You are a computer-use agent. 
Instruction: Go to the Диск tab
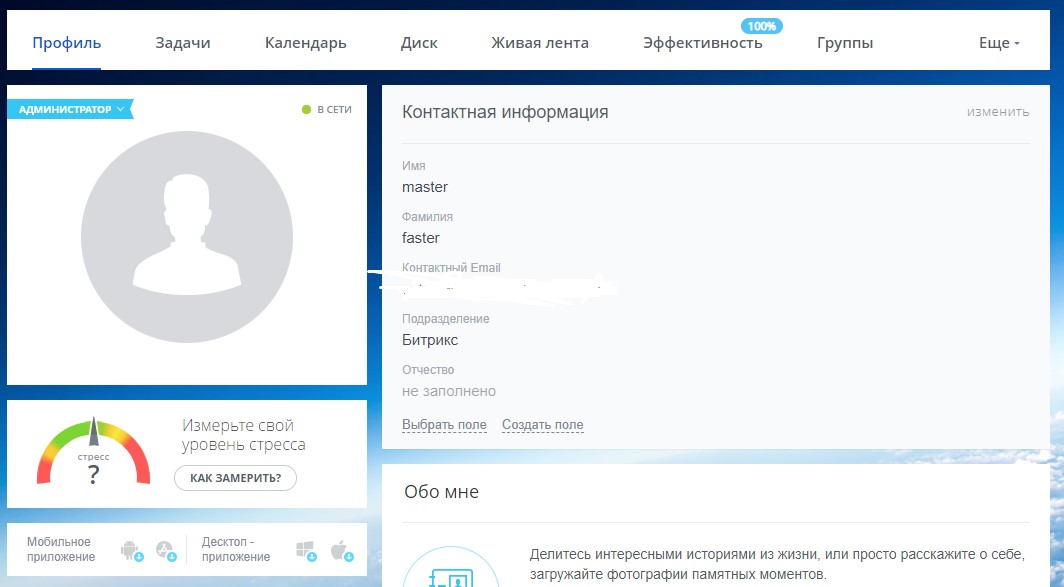click(x=419, y=43)
